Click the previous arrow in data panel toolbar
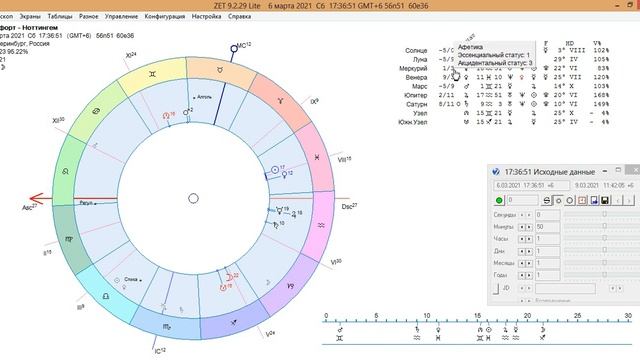This screenshot has height=360, width=640. (x=618, y=200)
